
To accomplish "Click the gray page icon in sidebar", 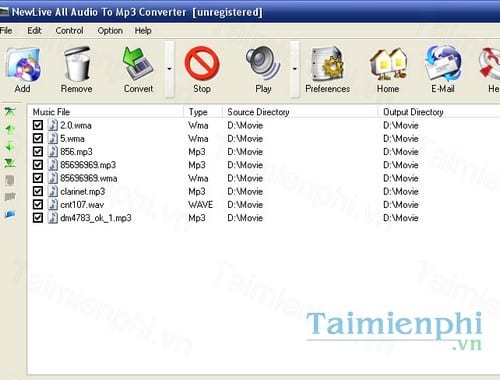I will (10, 180).
